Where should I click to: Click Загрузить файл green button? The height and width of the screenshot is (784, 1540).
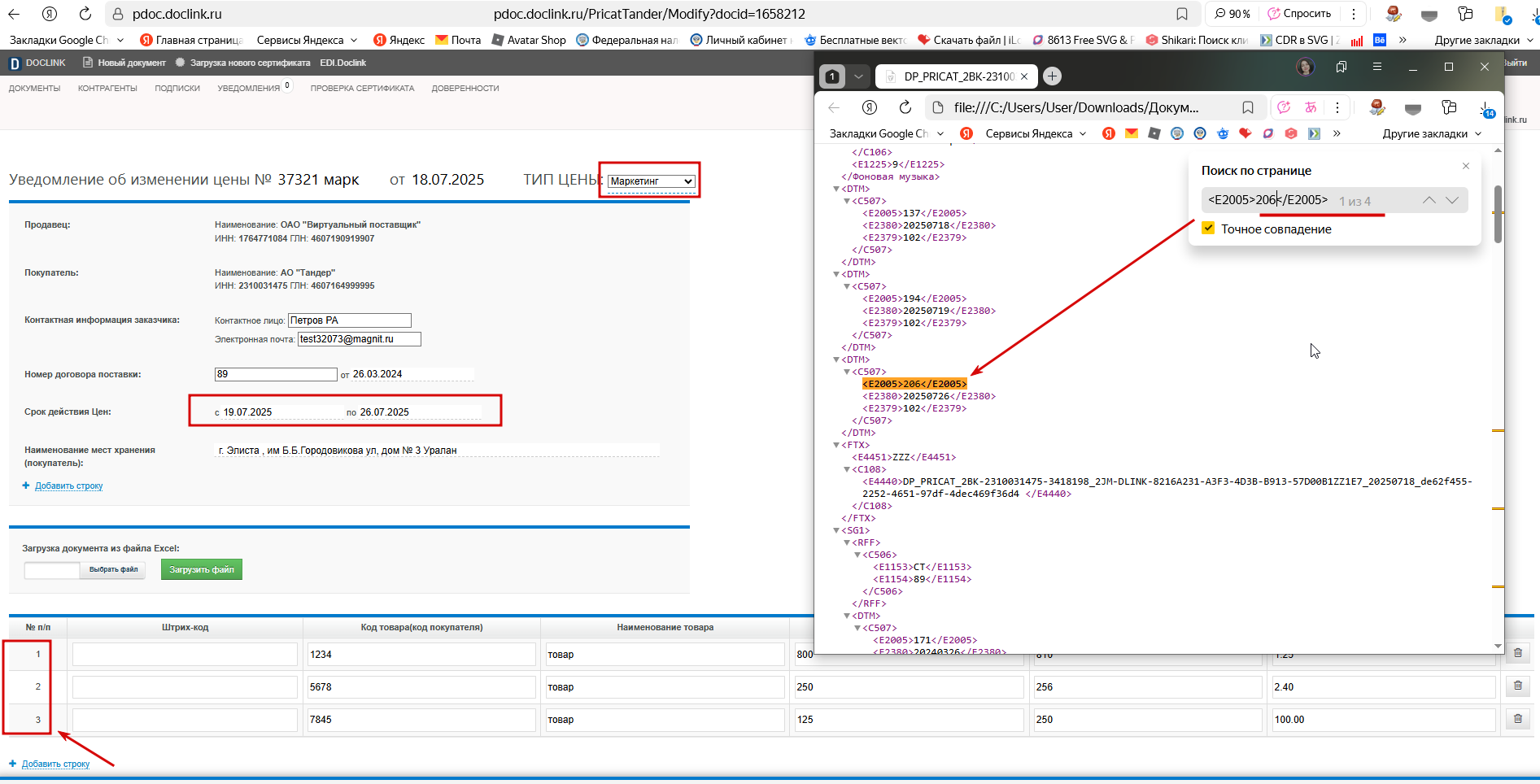pyautogui.click(x=202, y=569)
